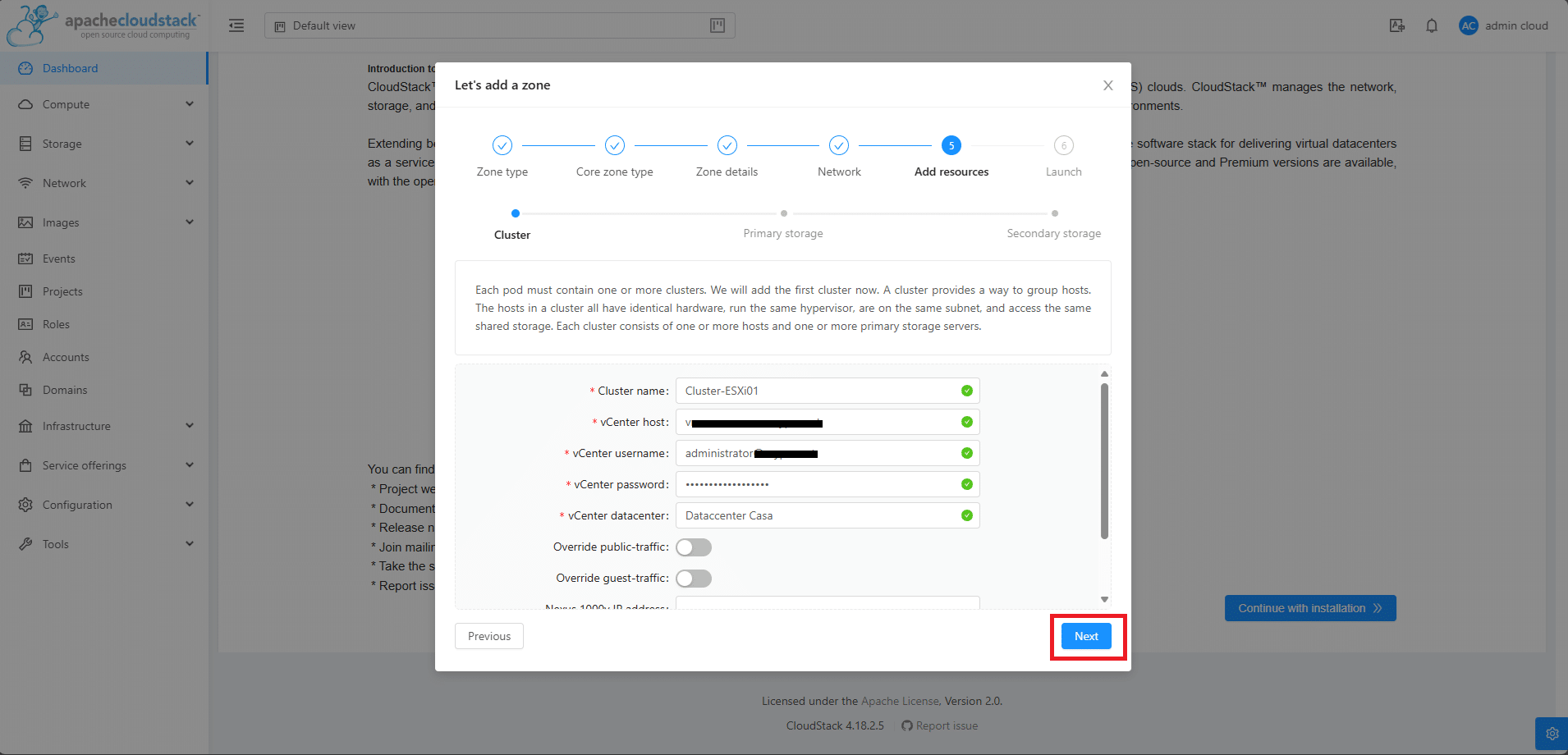Screen dimensions: 1568x755
Task: Open the language translation icon
Action: pyautogui.click(x=1397, y=25)
